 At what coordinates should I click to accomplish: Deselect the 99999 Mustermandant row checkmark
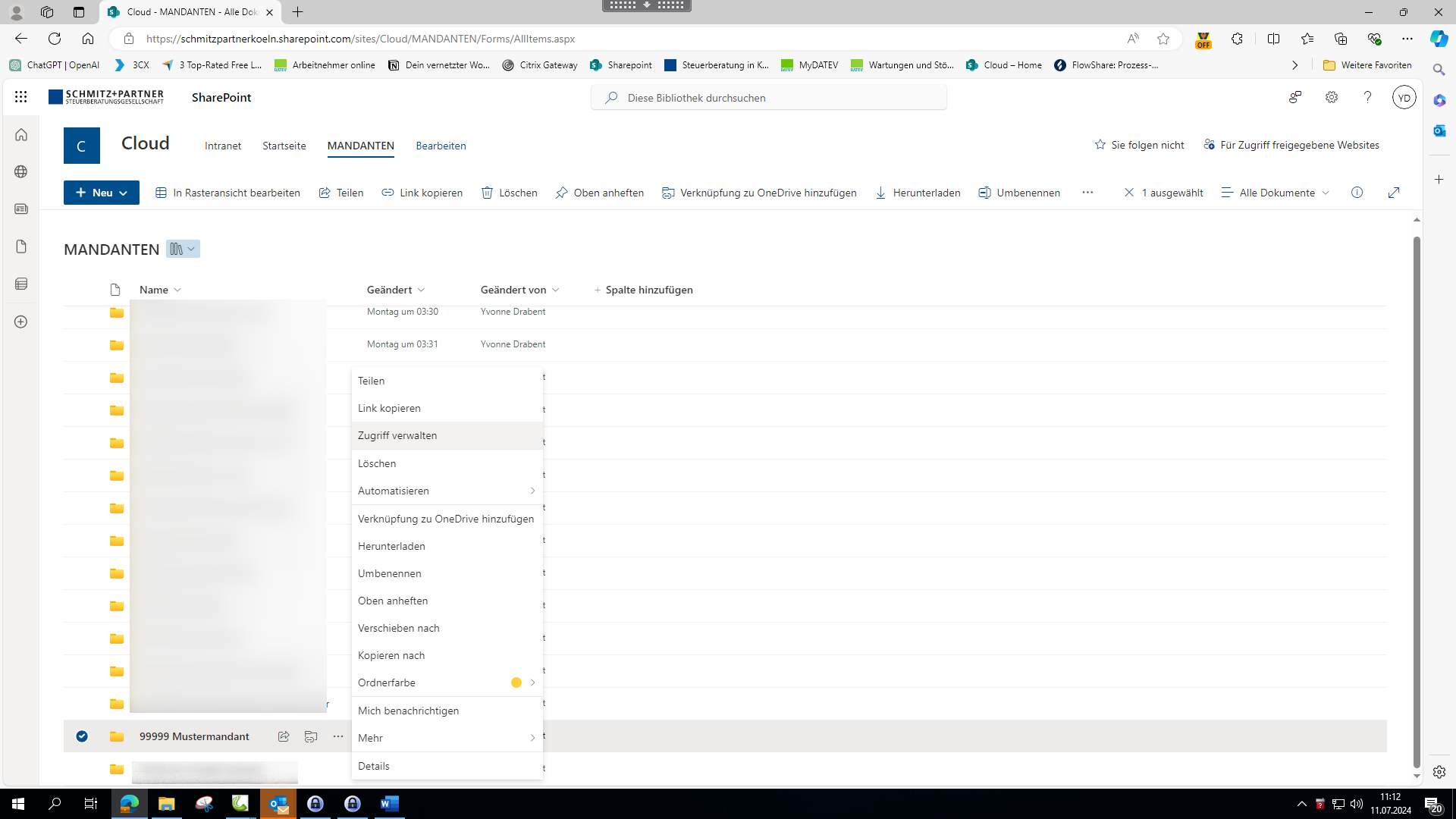(x=82, y=736)
